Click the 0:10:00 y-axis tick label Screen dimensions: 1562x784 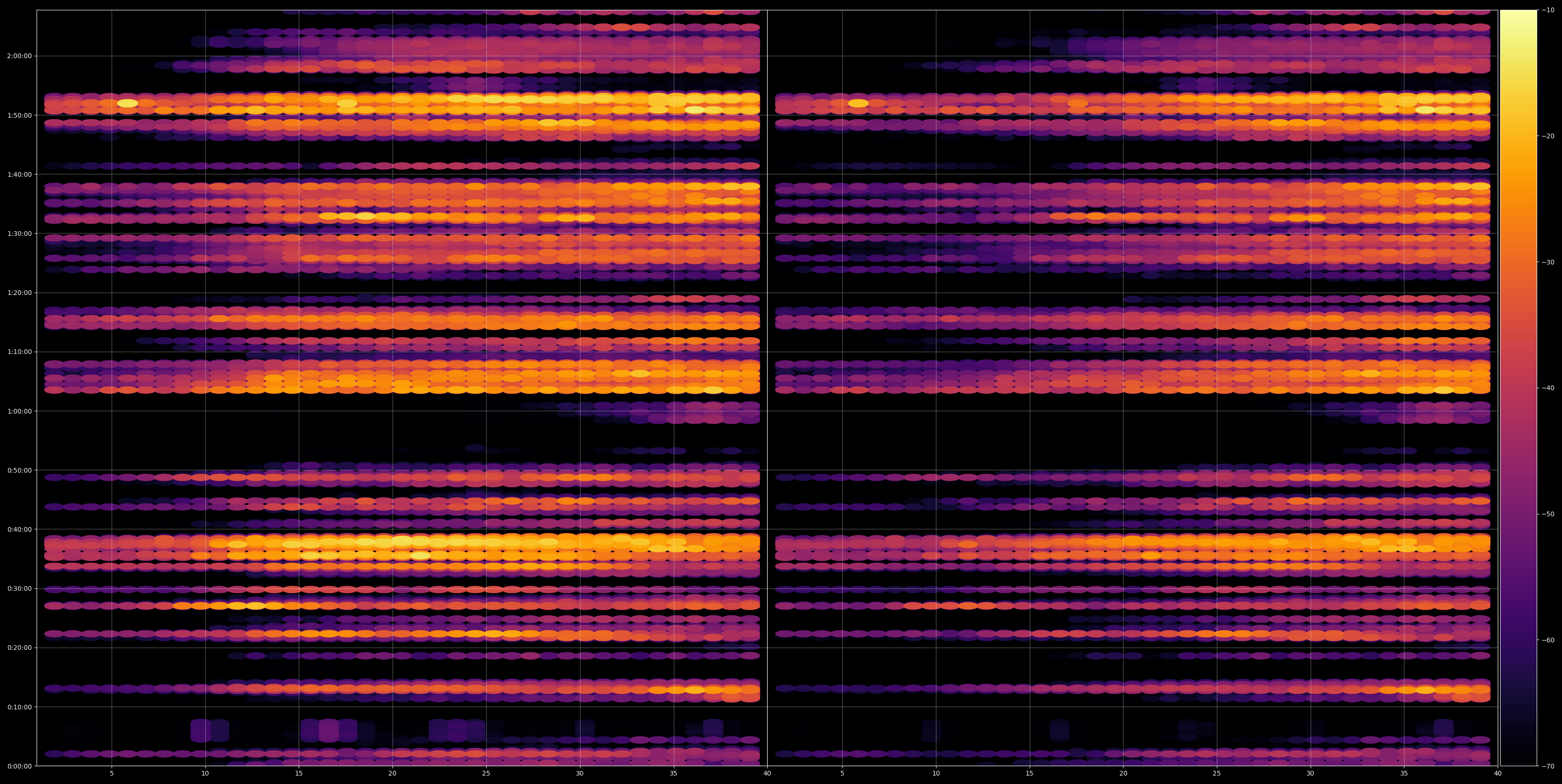point(19,706)
